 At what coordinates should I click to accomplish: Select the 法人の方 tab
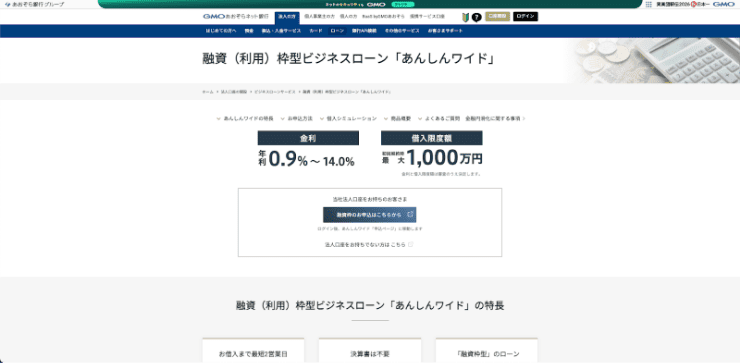[287, 17]
